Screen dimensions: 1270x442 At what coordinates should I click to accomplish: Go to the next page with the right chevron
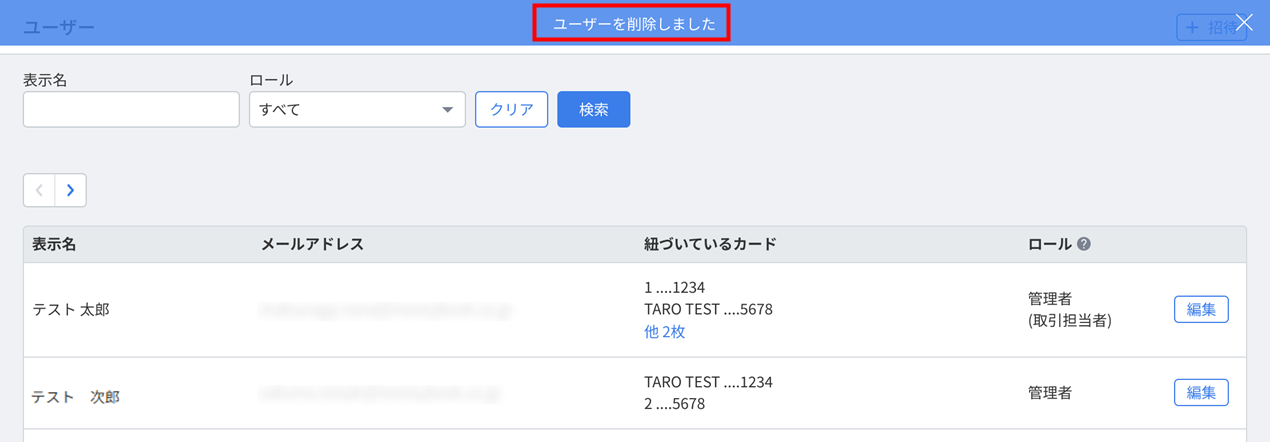point(70,190)
